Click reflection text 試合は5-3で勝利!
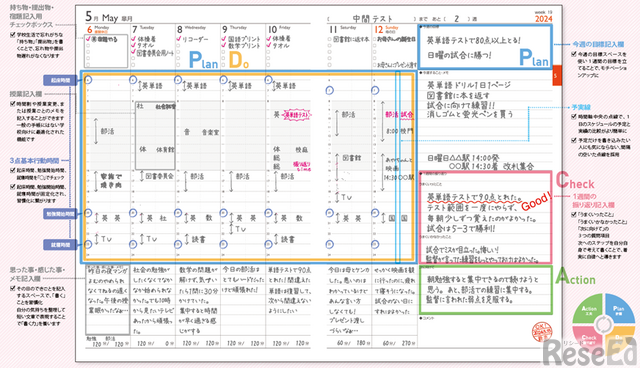The image size is (640, 368). point(460,228)
